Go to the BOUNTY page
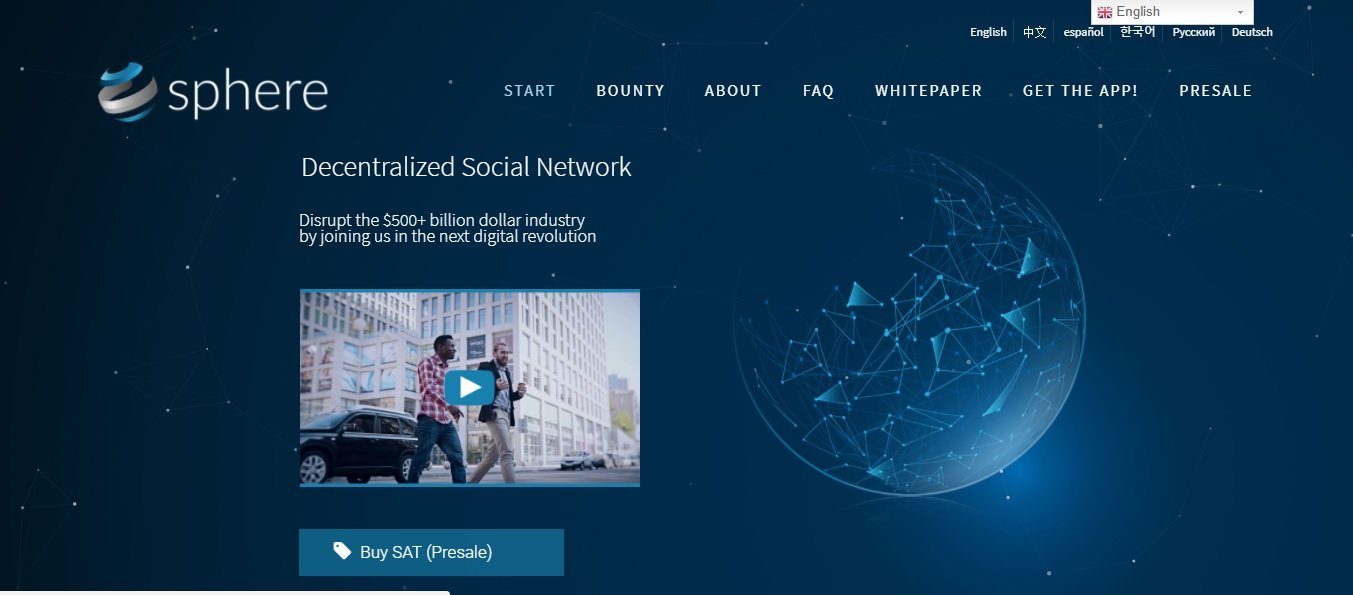Image resolution: width=1353 pixels, height=595 pixels. [x=630, y=91]
